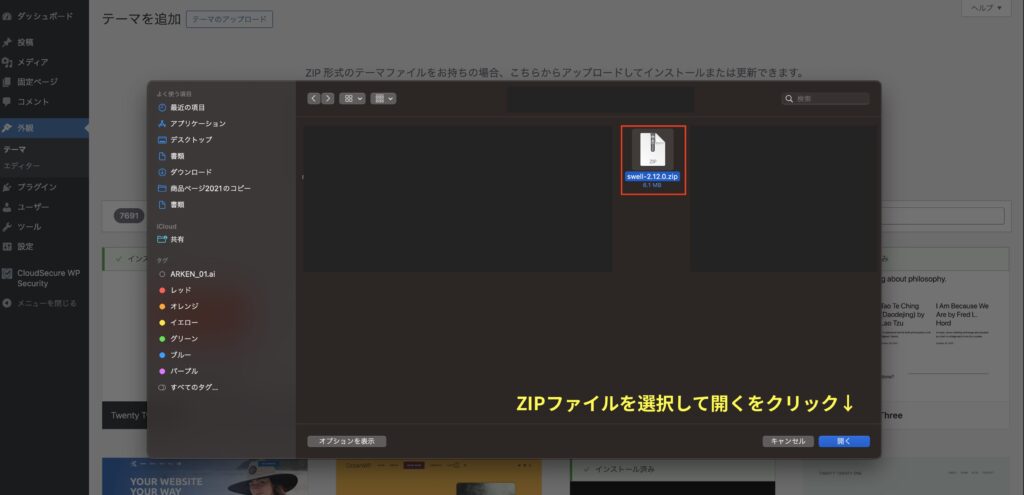Click the back navigation arrow in file dialog
This screenshot has height=495, width=1024.
tap(314, 98)
